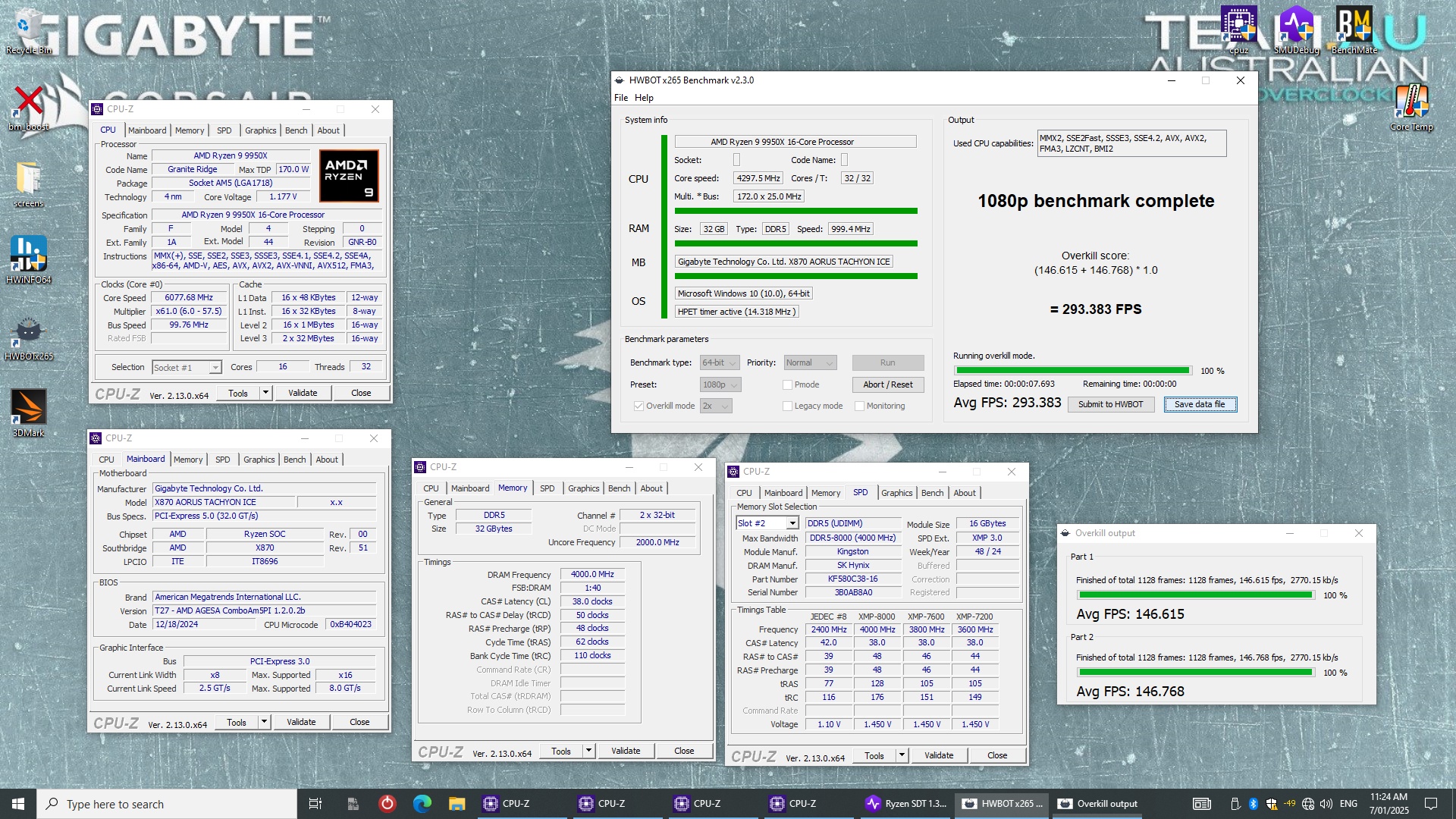1456x819 pixels.
Task: Click Close in the CPU-Z Memory window
Action: coord(684,751)
